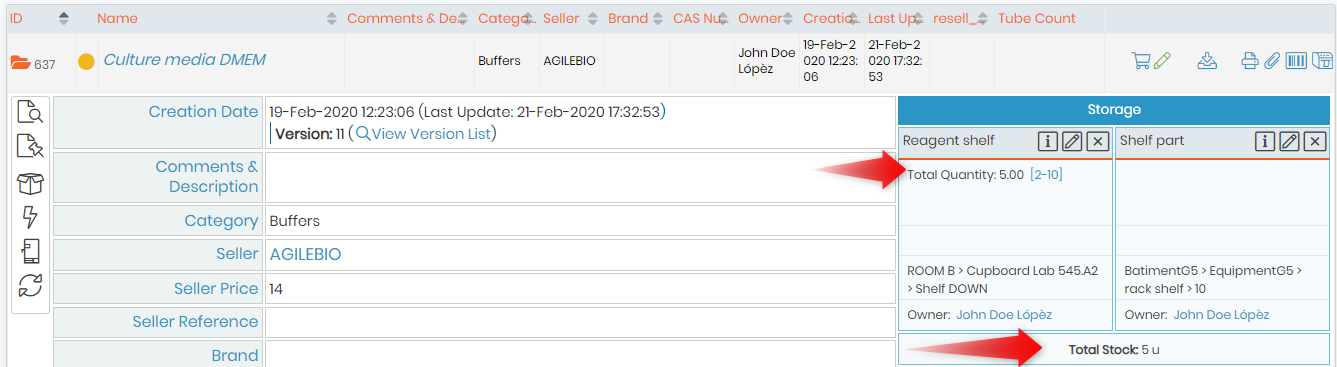The image size is (1337, 367).
Task: Expand the folder icon for item 637
Action: coord(20,63)
